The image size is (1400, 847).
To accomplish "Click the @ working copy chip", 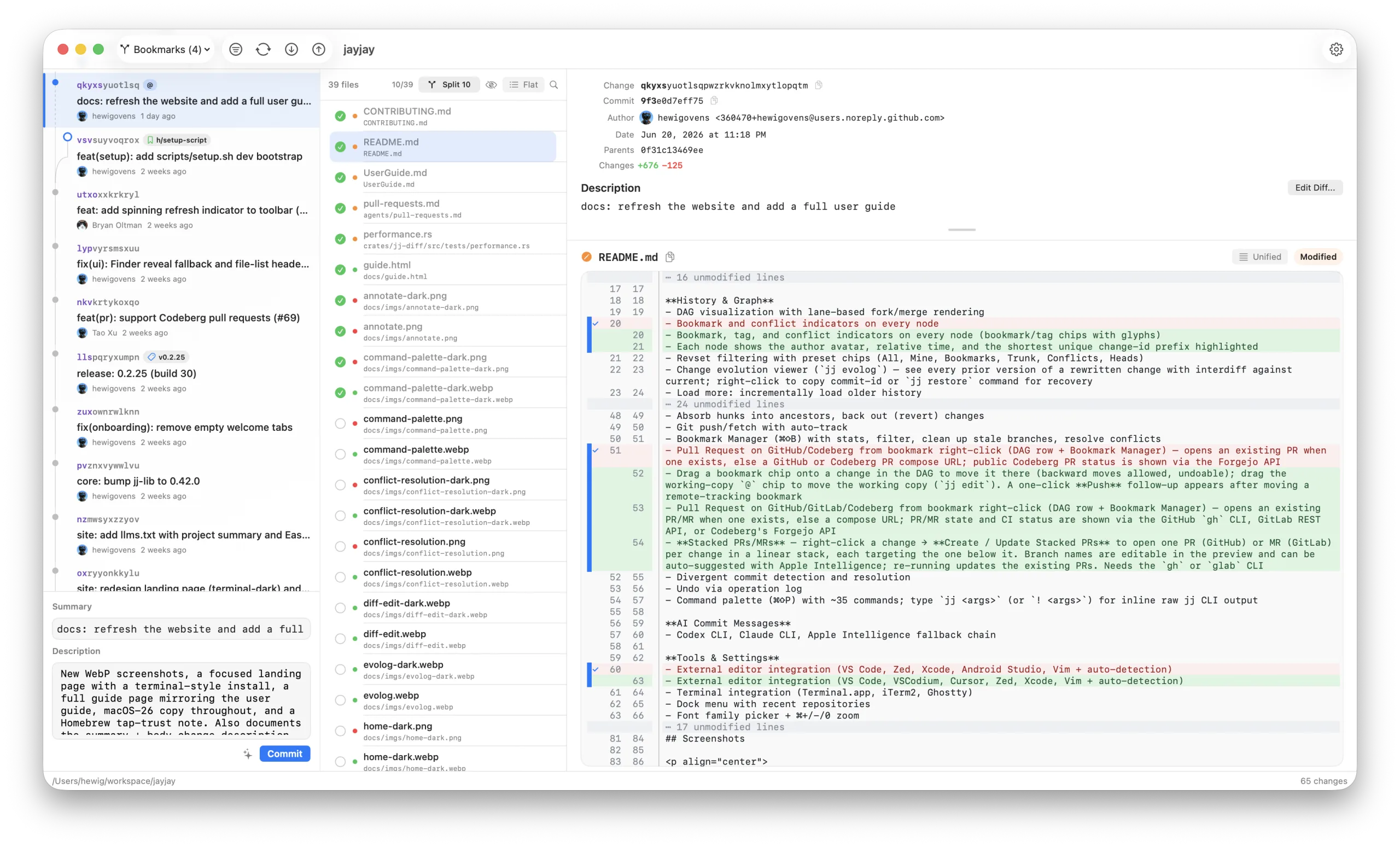I will (150, 85).
